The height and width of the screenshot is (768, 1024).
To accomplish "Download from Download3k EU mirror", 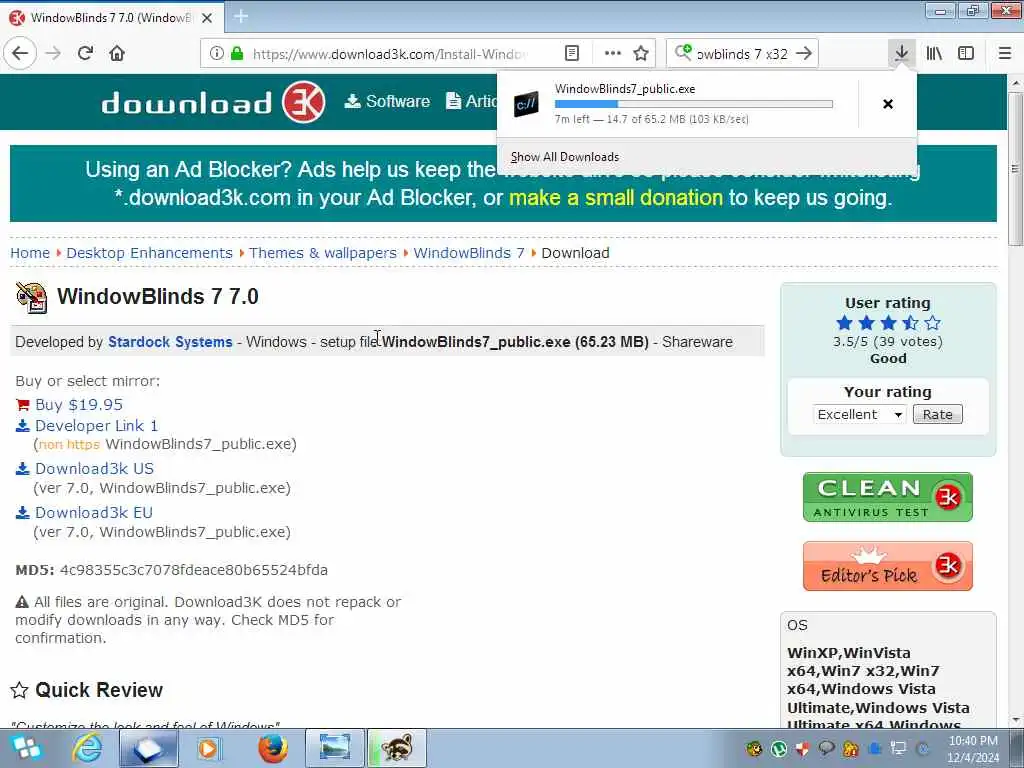I will click(94, 513).
